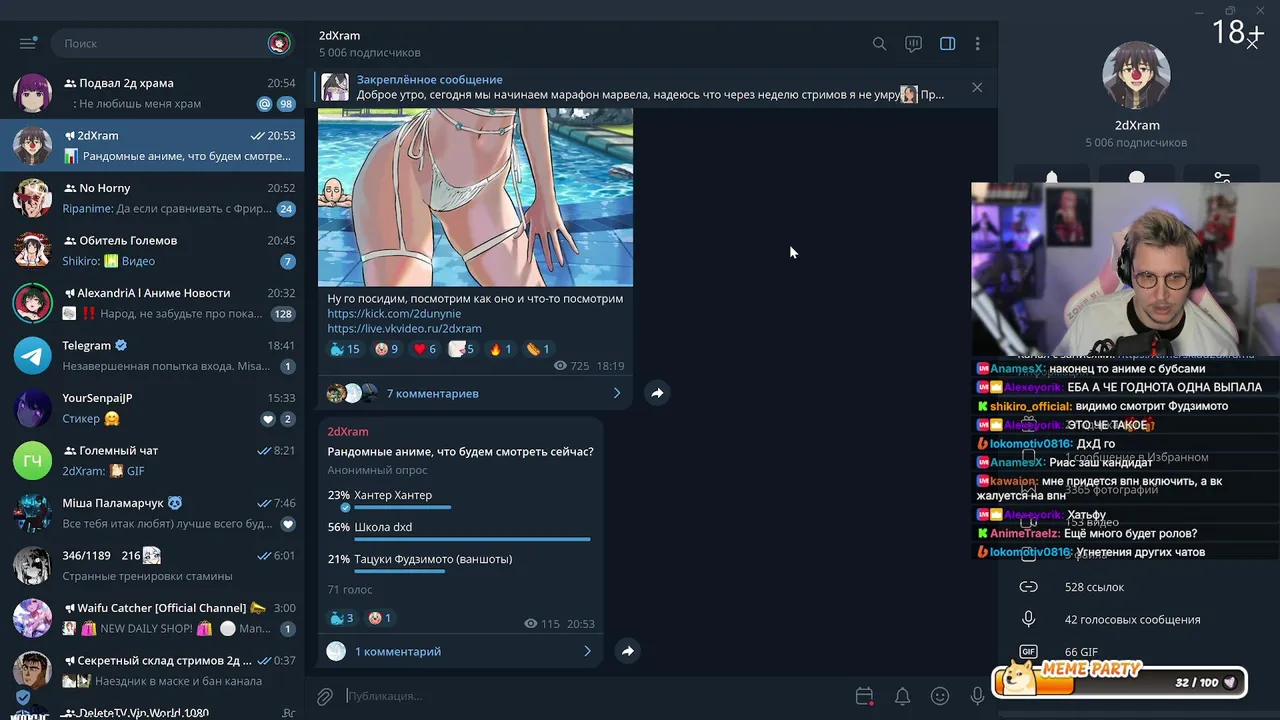Click microphone icon beside голосовых сообщения
The width and height of the screenshot is (1280, 720).
tap(1028, 620)
